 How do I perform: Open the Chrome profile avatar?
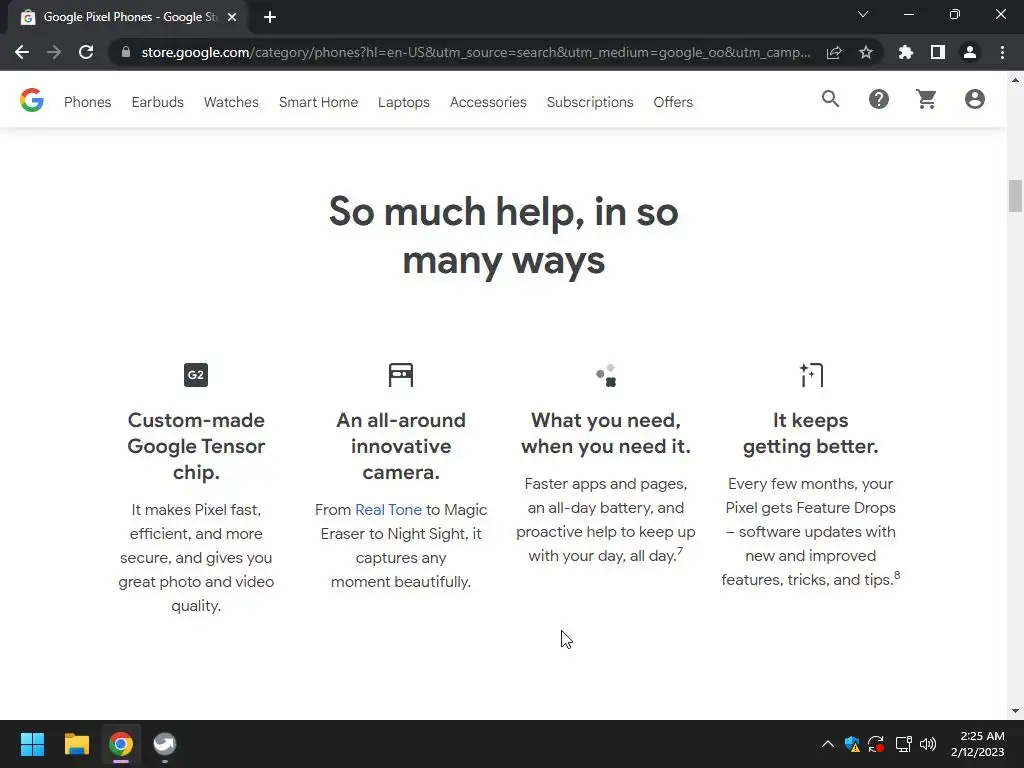pyautogui.click(x=970, y=52)
